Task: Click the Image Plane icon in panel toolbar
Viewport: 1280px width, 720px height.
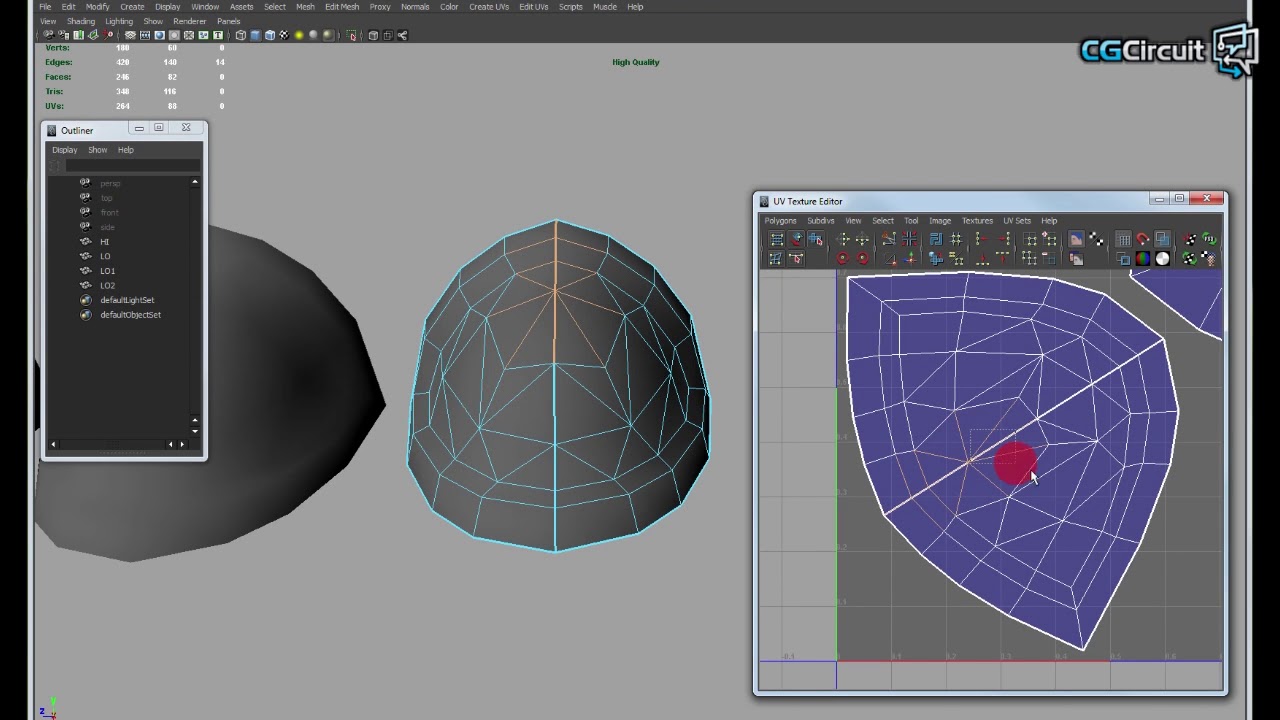Action: coord(93,35)
